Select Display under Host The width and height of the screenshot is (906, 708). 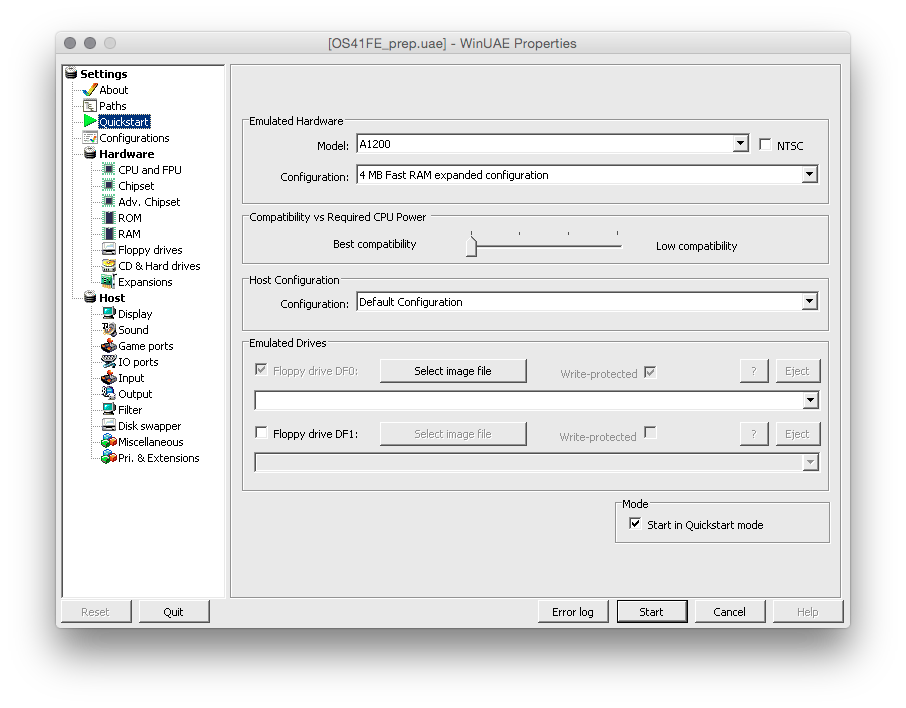pos(135,314)
